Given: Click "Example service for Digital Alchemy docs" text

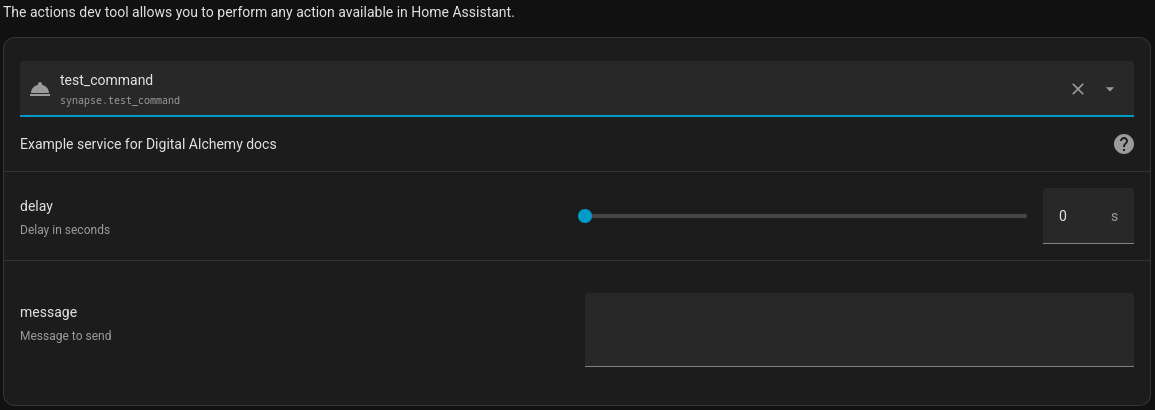Looking at the screenshot, I should 148,144.
